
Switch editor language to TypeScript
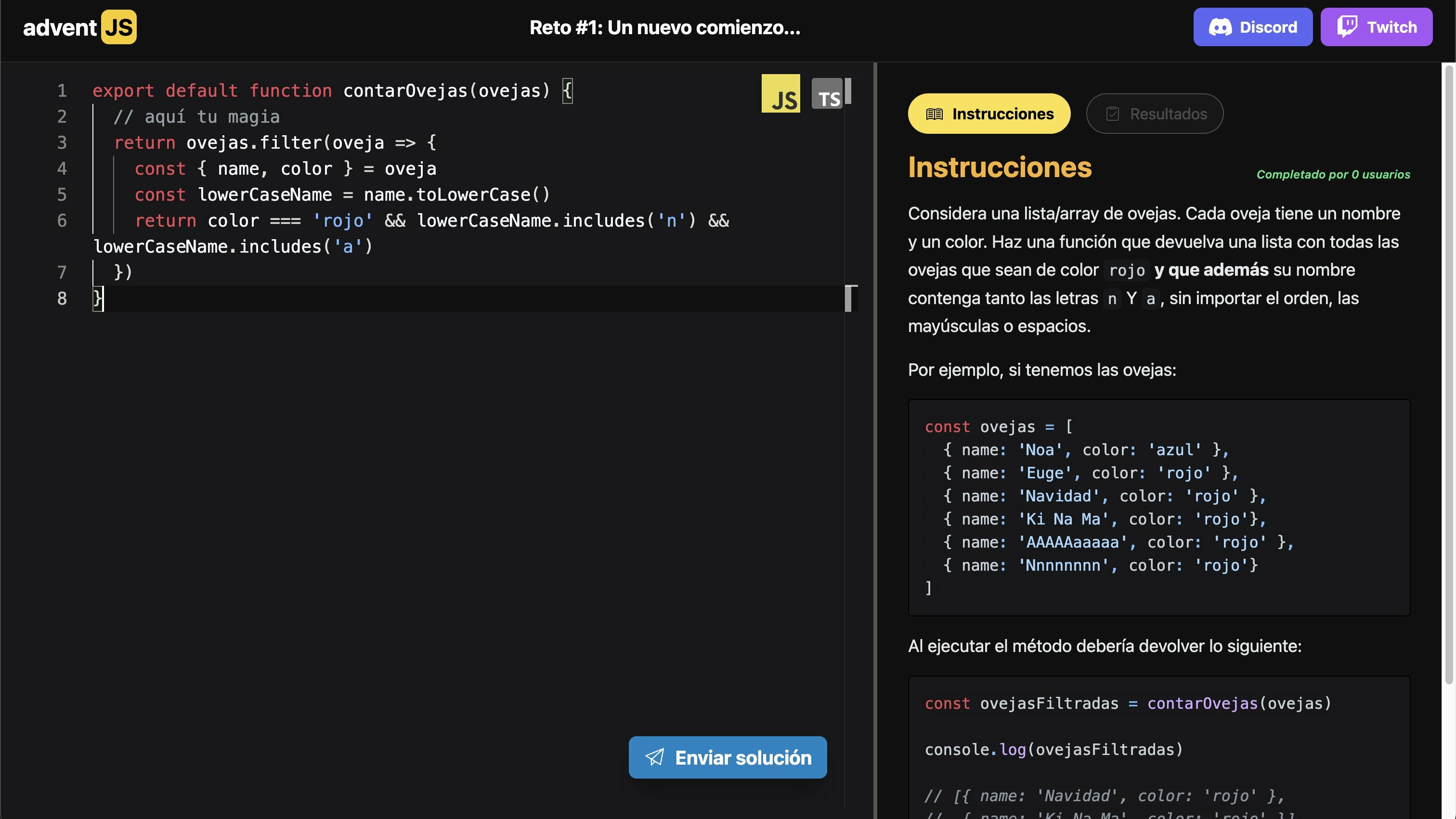[x=827, y=94]
